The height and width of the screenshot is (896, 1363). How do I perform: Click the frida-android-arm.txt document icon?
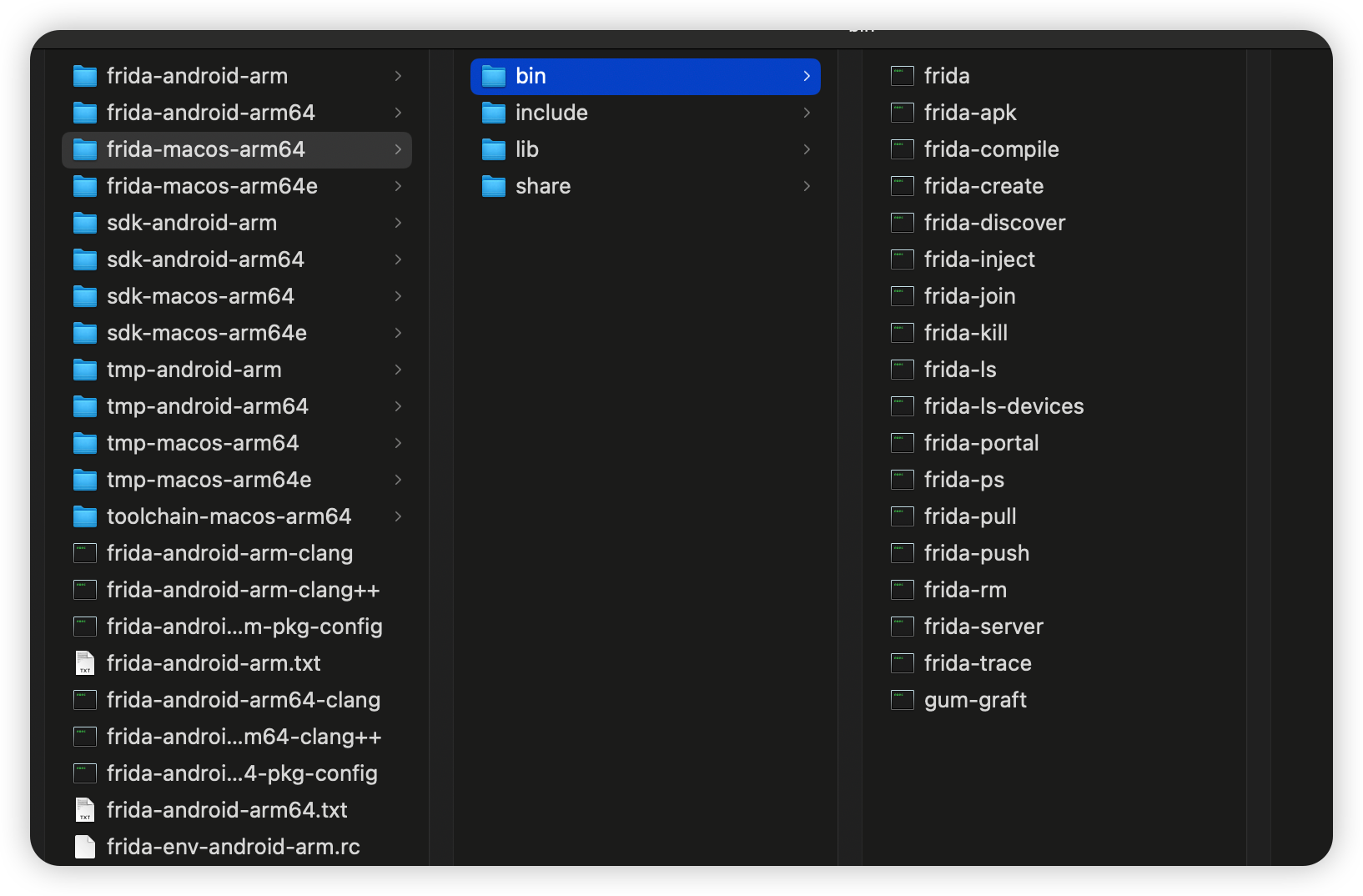tap(85, 663)
